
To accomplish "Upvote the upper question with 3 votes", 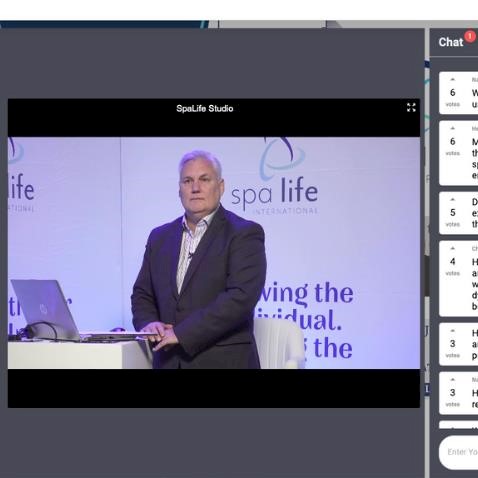I will coord(452,331).
